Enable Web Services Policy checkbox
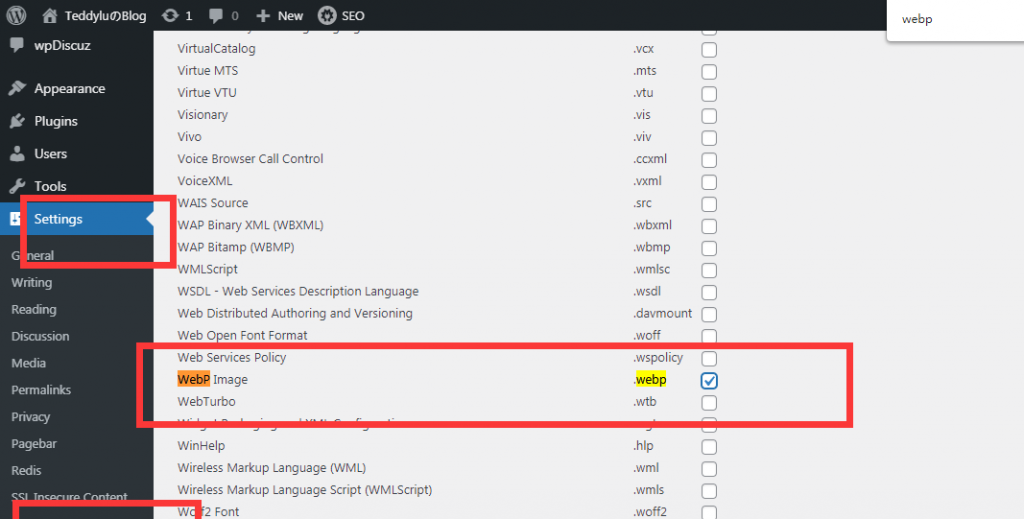 tap(709, 358)
